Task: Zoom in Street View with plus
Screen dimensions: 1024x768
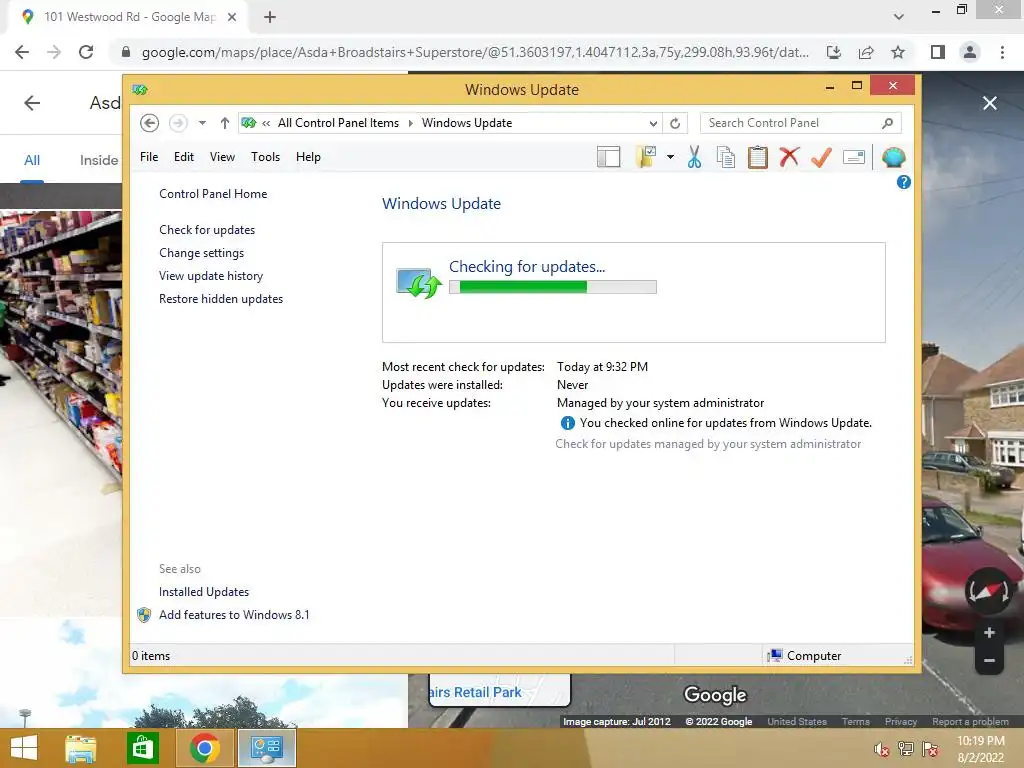Action: click(989, 632)
